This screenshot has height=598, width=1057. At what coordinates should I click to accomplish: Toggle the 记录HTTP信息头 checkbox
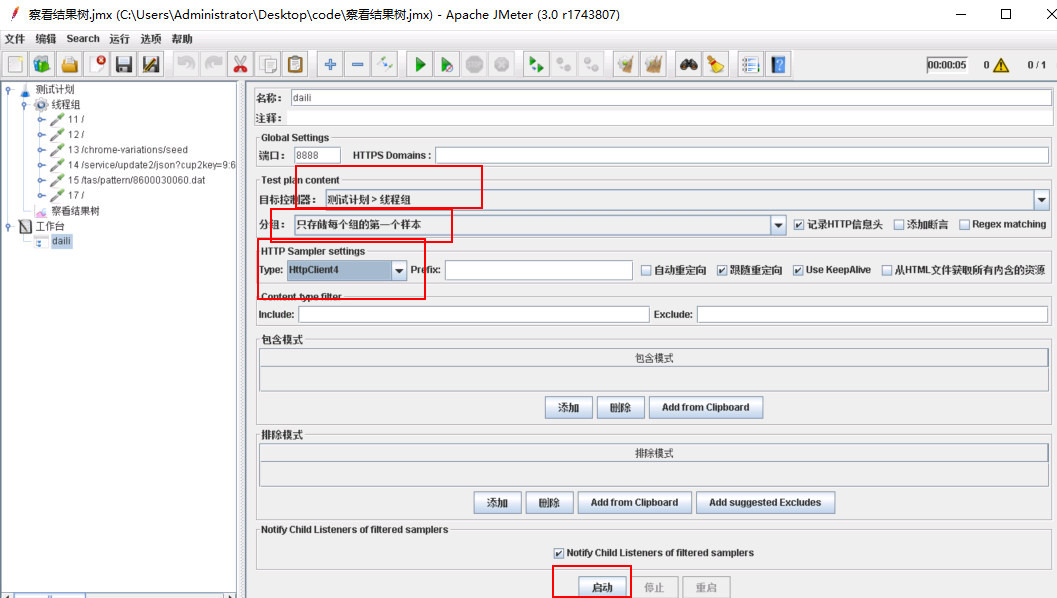point(799,225)
